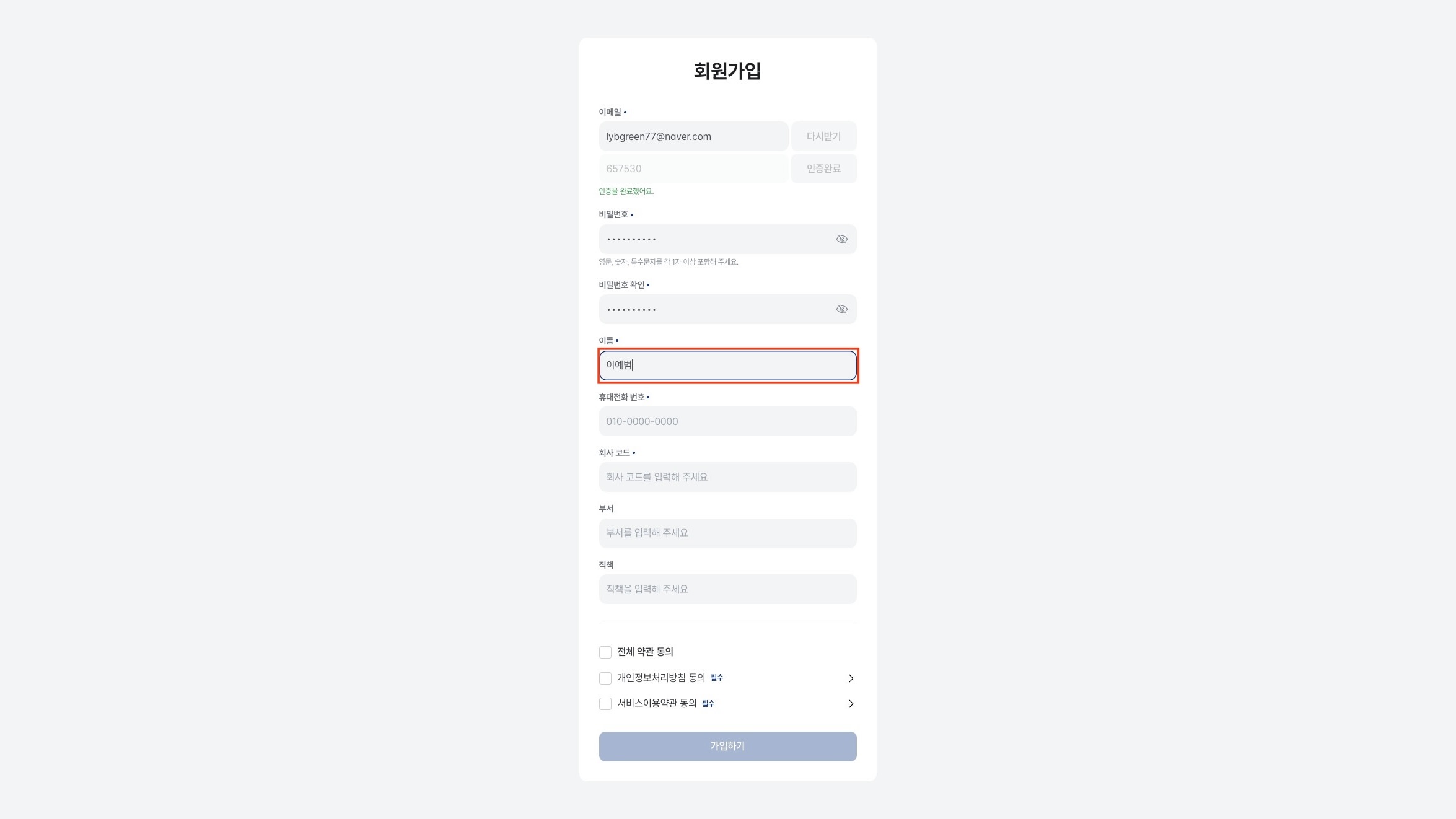The width and height of the screenshot is (1456, 819).
Task: Open 서비스이용약관 details arrow
Action: 851,704
